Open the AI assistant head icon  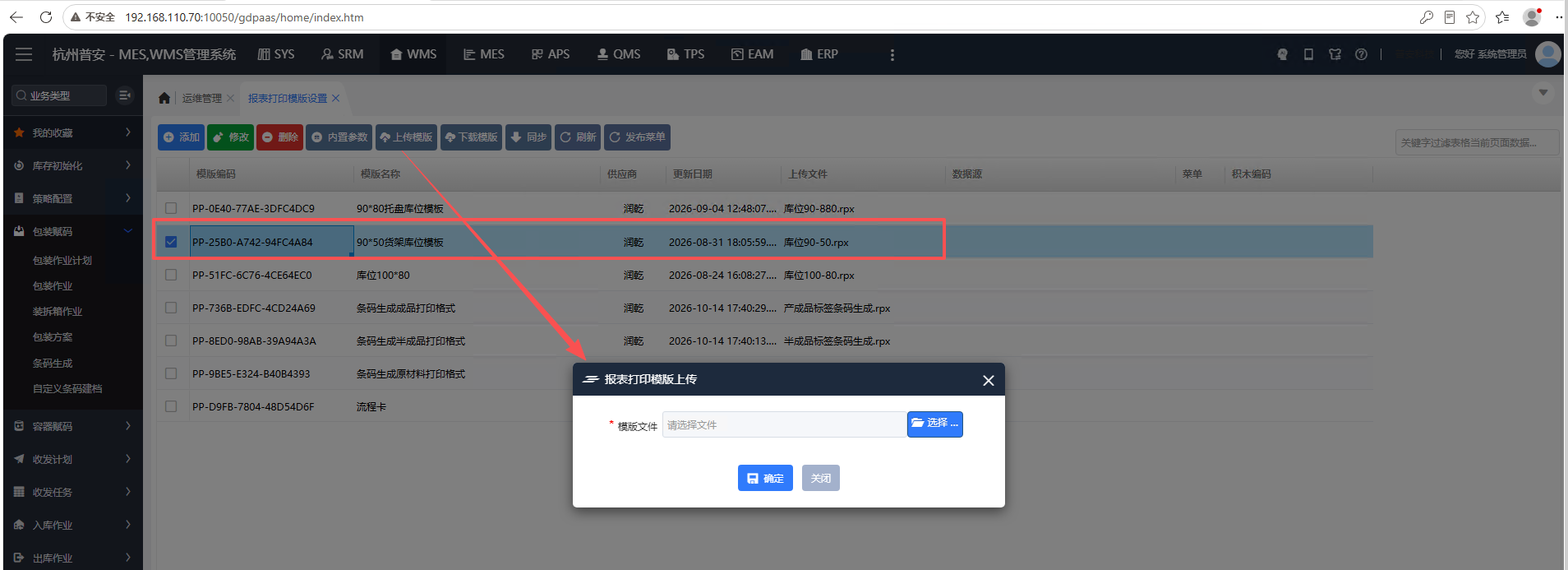1282,54
